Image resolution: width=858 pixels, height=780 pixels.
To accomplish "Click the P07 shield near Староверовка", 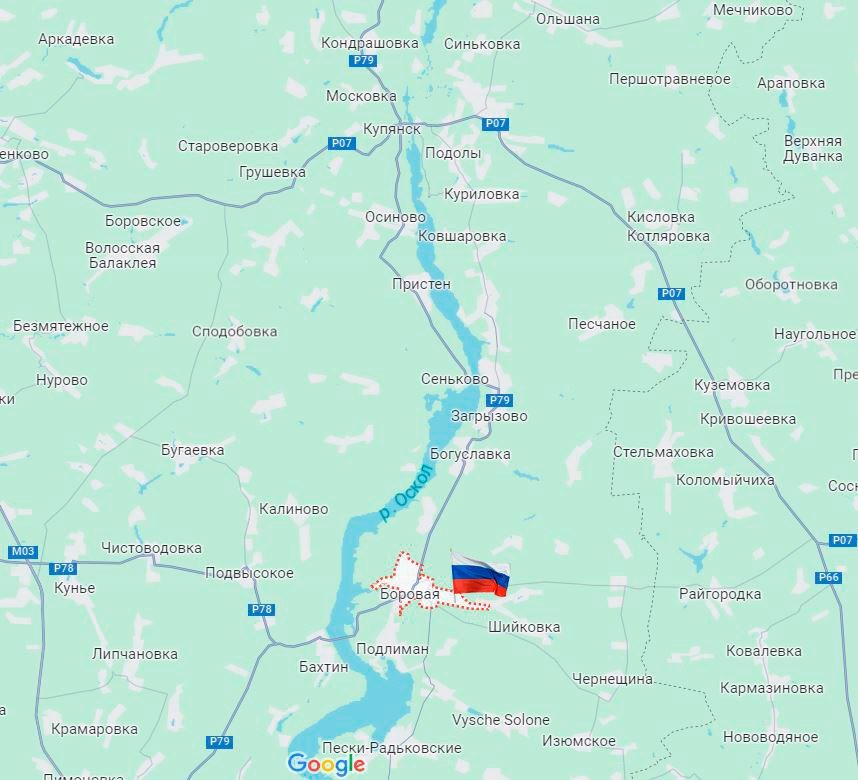I will coord(342,143).
